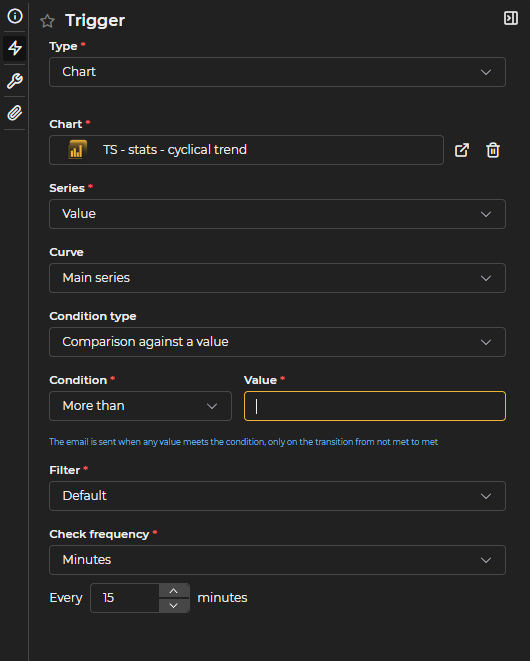Open the wrench settings tab
Viewport: 530px width, 661px height.
(15, 81)
